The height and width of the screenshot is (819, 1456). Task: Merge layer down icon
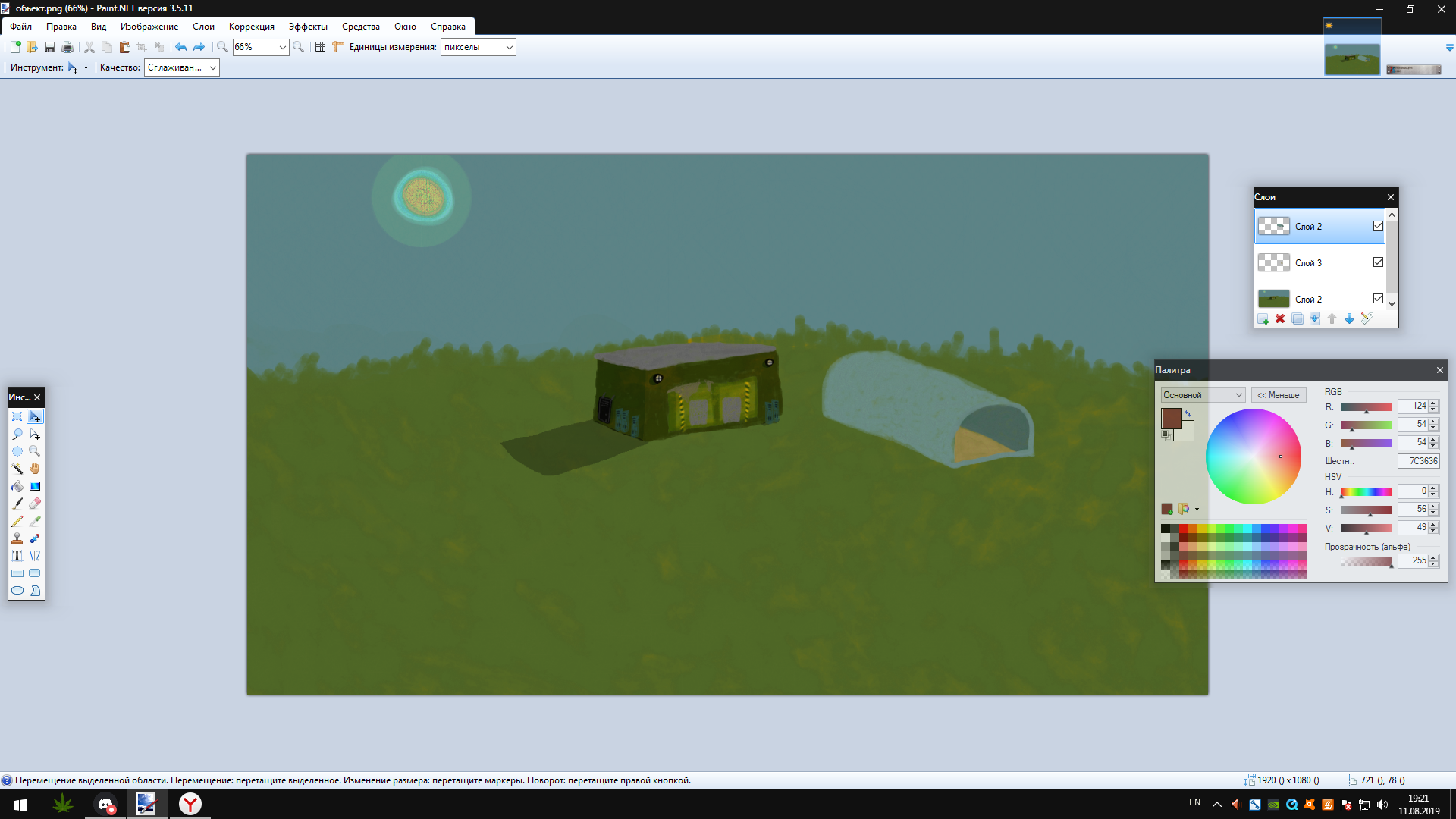pos(1315,319)
